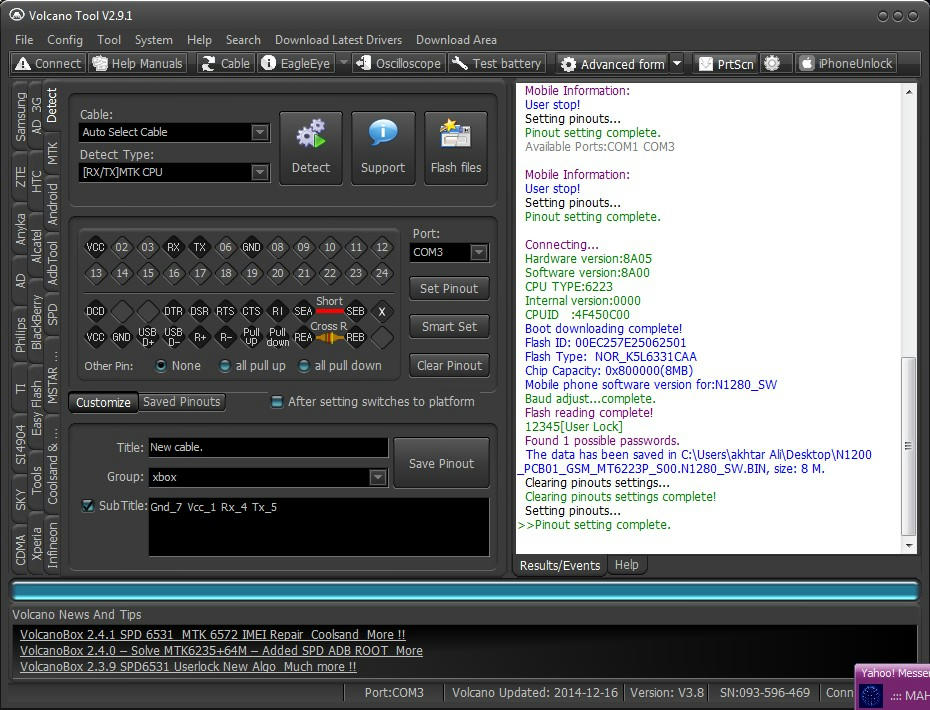Click the blue progress bar
Screen dimensions: 930x710
click(x=465, y=591)
